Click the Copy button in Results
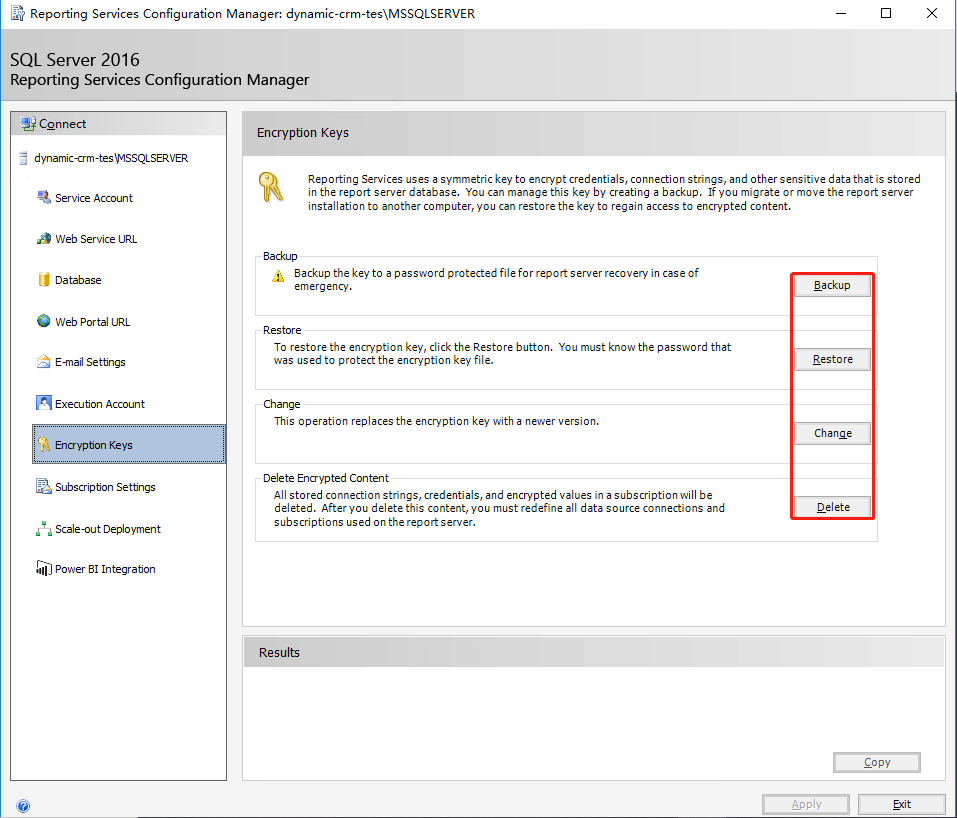957x818 pixels. tap(876, 762)
